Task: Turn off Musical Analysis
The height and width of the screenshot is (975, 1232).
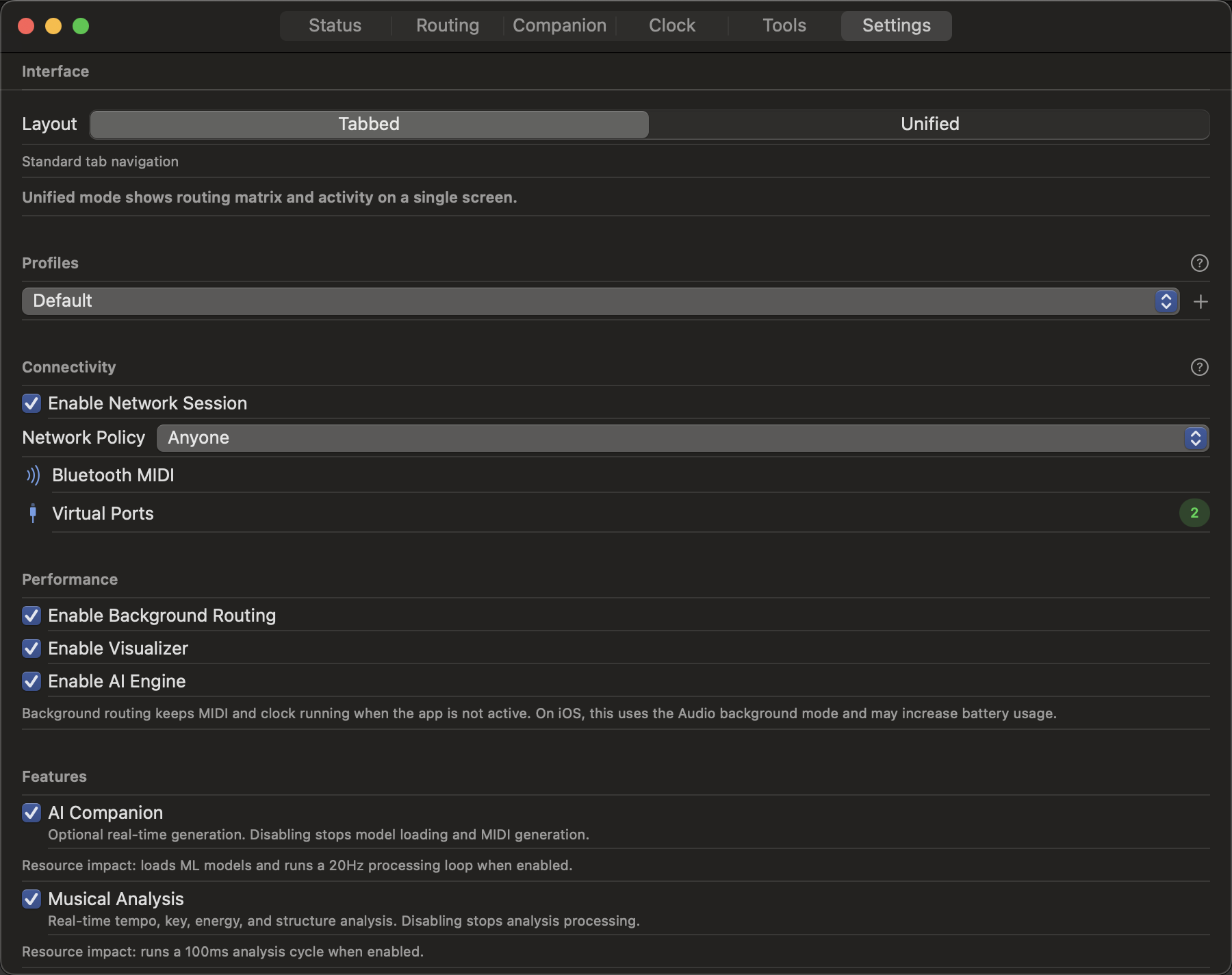Action: (31, 899)
